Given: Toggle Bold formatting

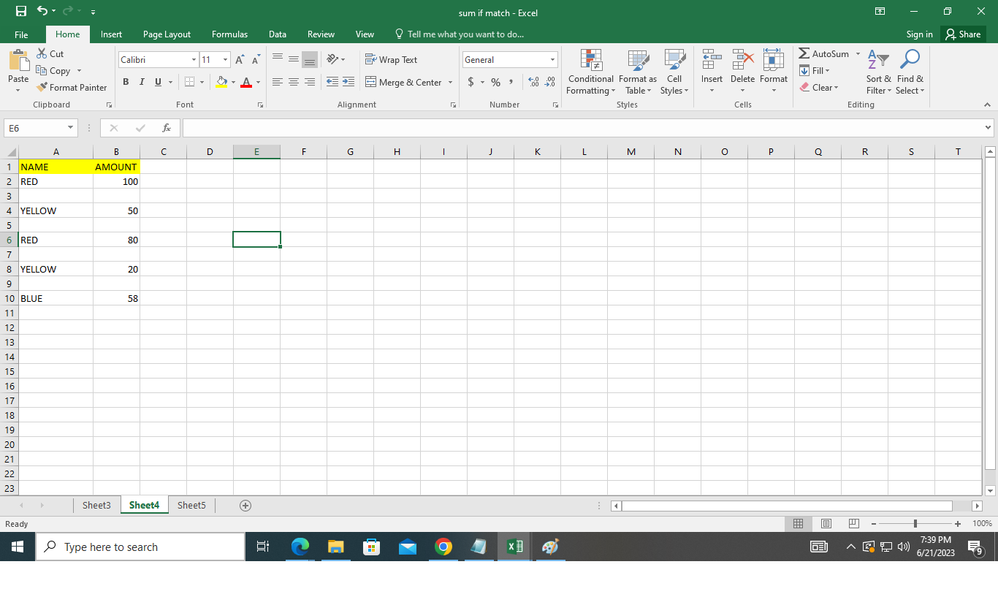Looking at the screenshot, I should click(125, 82).
